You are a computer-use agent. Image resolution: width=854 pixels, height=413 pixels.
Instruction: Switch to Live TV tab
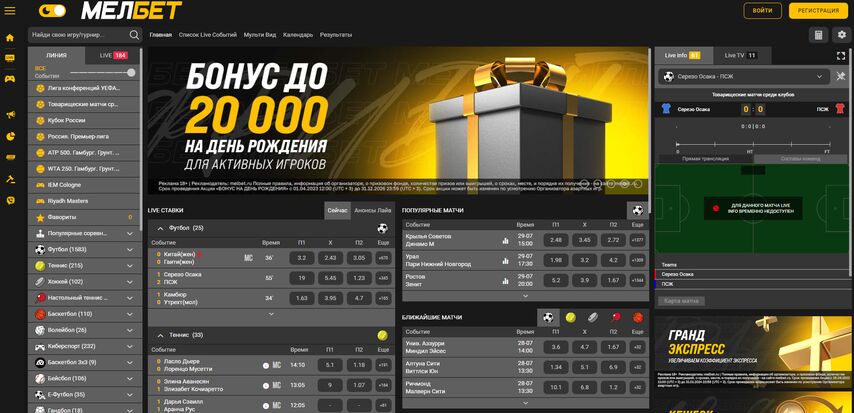740,55
